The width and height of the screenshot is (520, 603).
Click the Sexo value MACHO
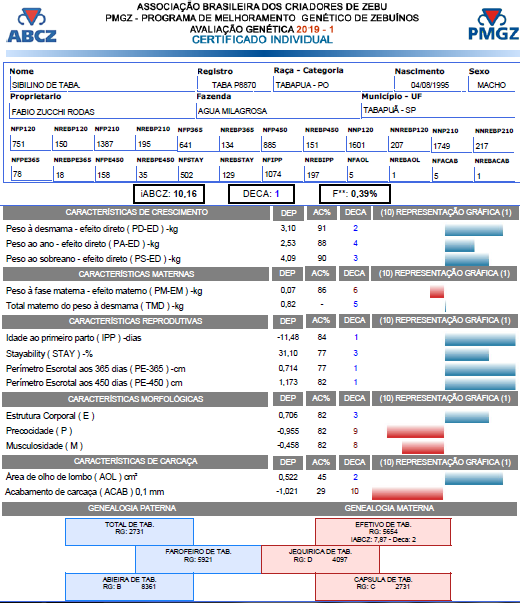tap(491, 85)
